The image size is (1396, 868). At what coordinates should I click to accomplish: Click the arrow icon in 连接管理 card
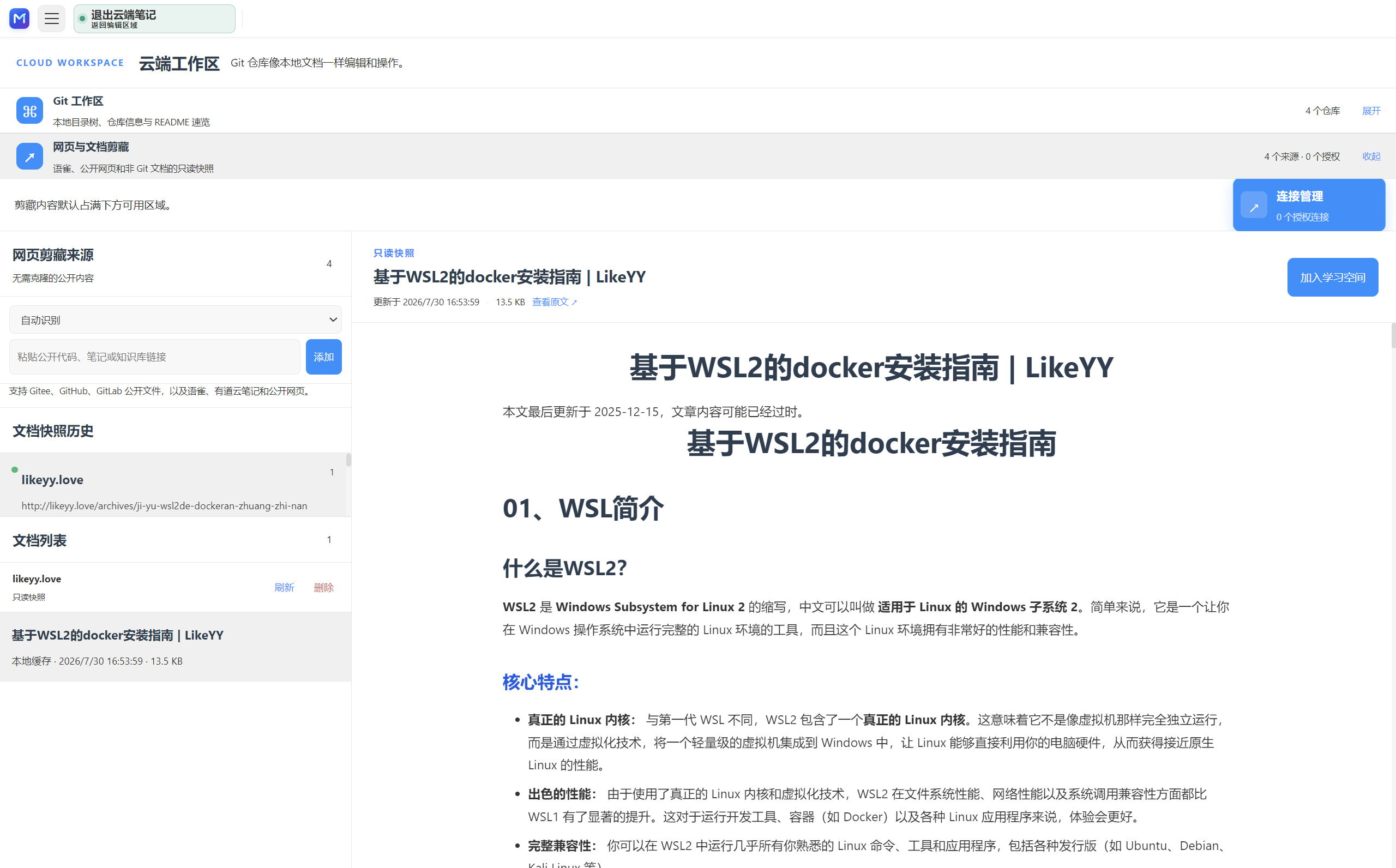[x=1254, y=206]
